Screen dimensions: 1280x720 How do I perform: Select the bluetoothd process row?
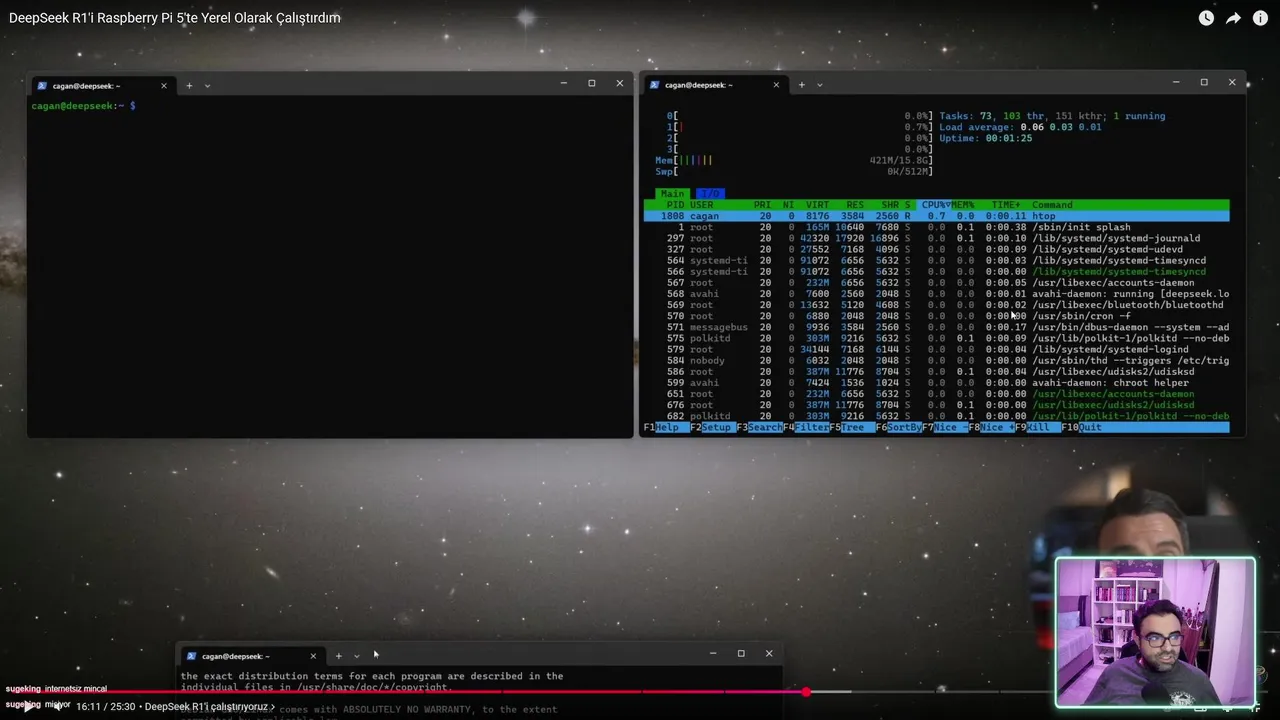coord(936,305)
